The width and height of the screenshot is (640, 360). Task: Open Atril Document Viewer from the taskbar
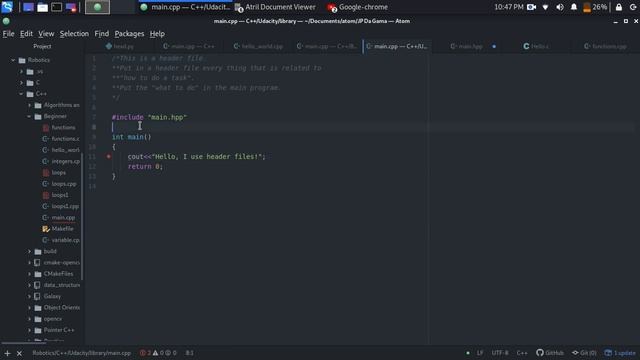point(276,7)
